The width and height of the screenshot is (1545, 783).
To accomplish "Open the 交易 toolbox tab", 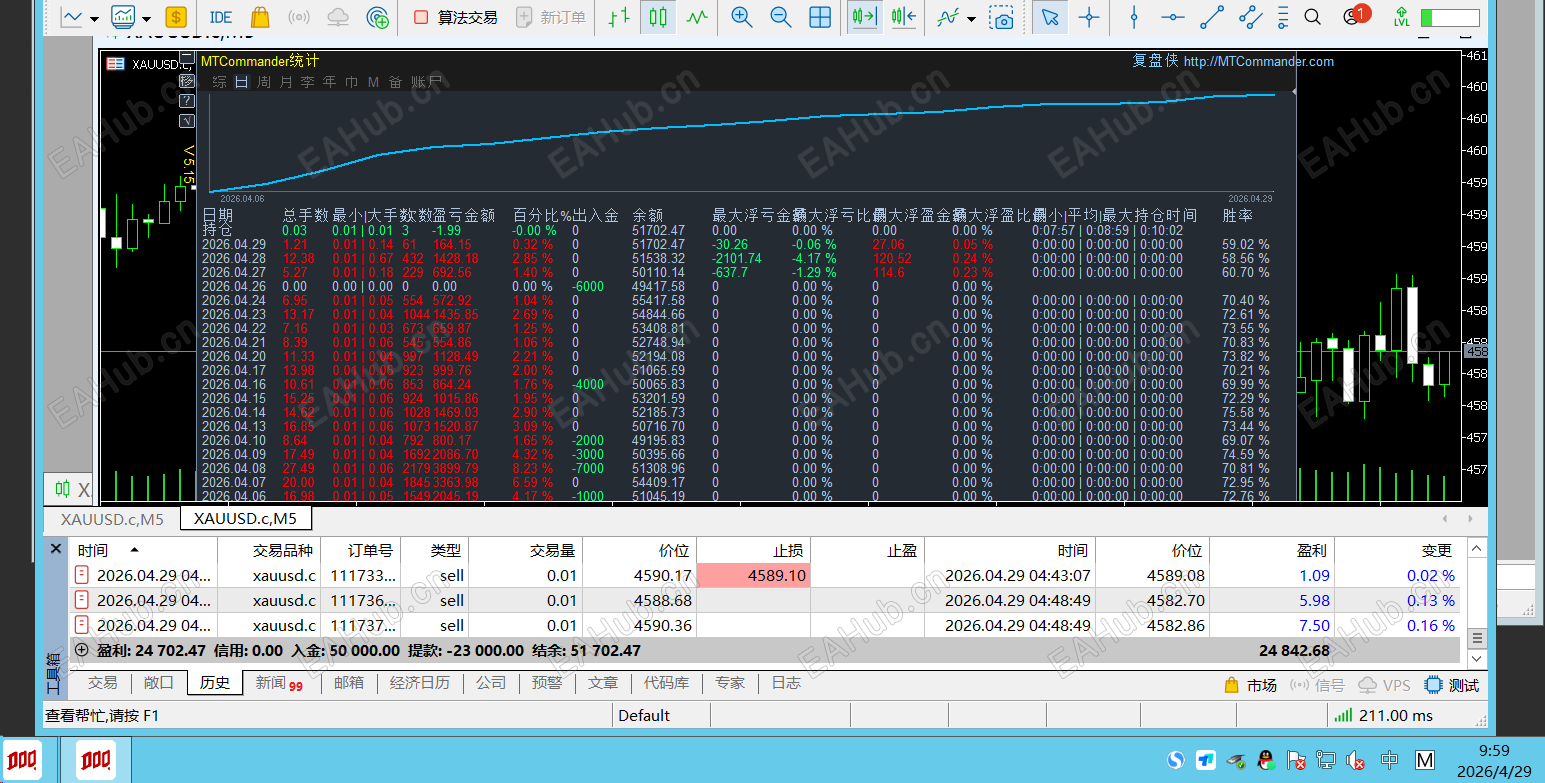I will (102, 683).
